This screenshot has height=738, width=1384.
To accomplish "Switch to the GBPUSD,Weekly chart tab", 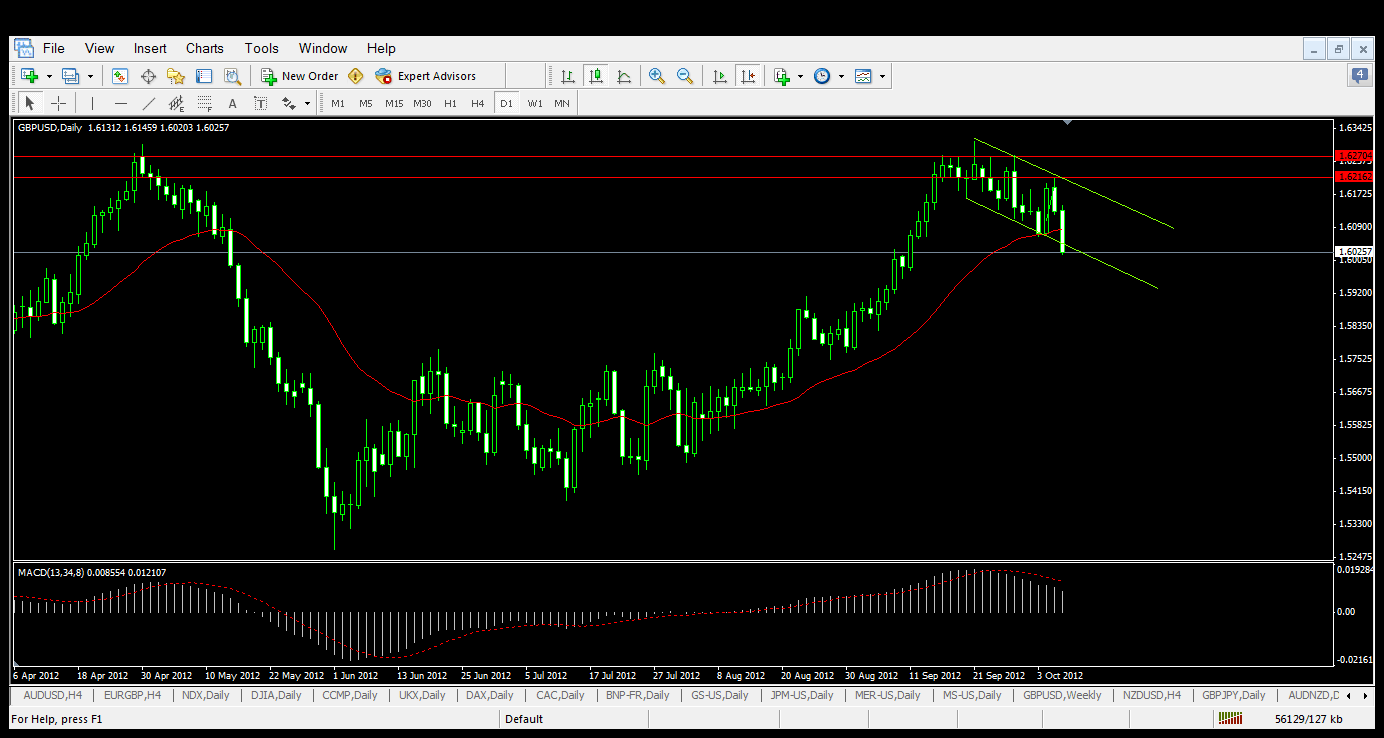I will click(x=1062, y=695).
